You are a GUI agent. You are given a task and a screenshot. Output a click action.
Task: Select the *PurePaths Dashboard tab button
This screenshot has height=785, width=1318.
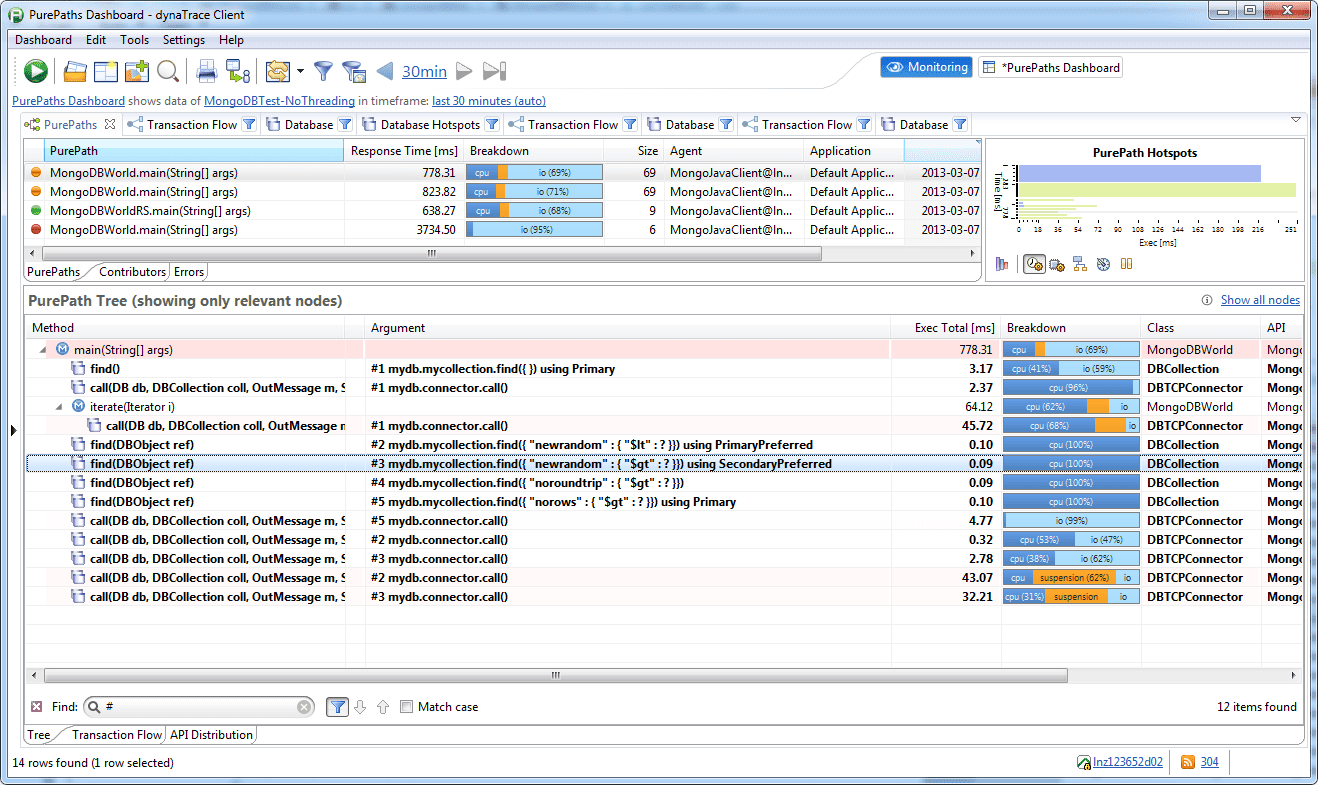click(1050, 67)
